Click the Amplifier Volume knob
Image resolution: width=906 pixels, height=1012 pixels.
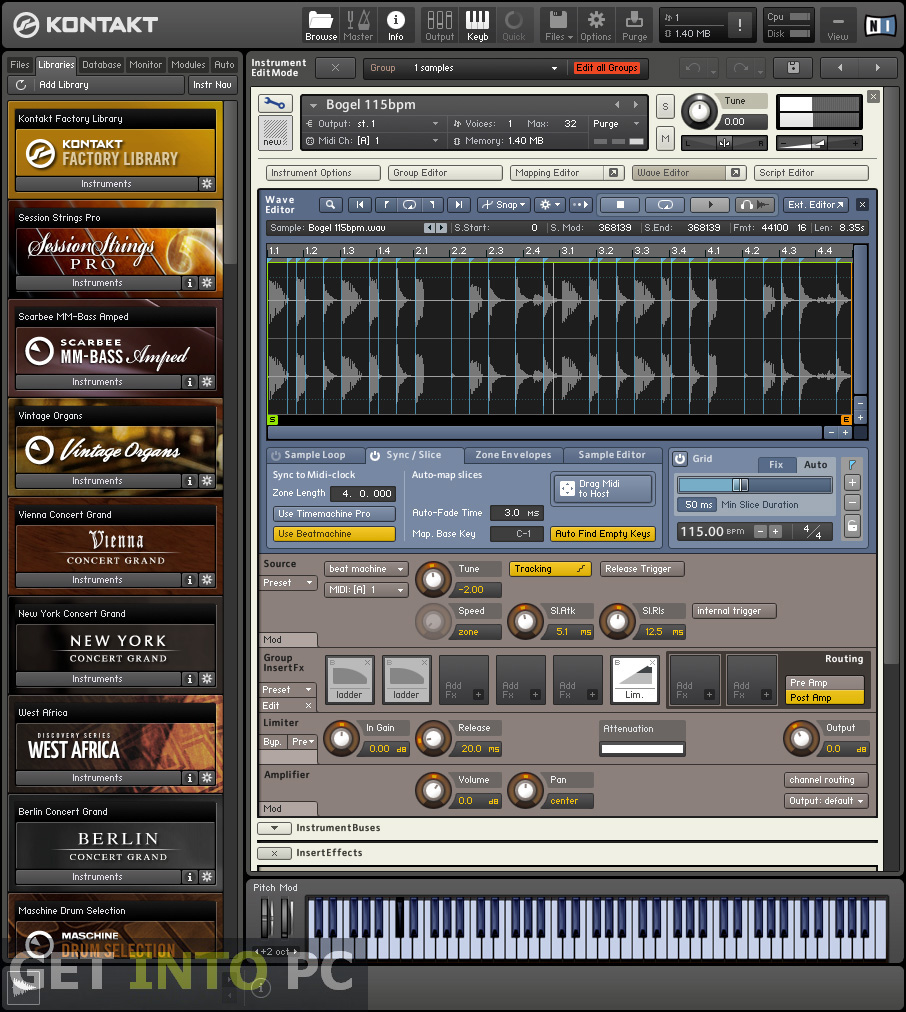coord(433,790)
